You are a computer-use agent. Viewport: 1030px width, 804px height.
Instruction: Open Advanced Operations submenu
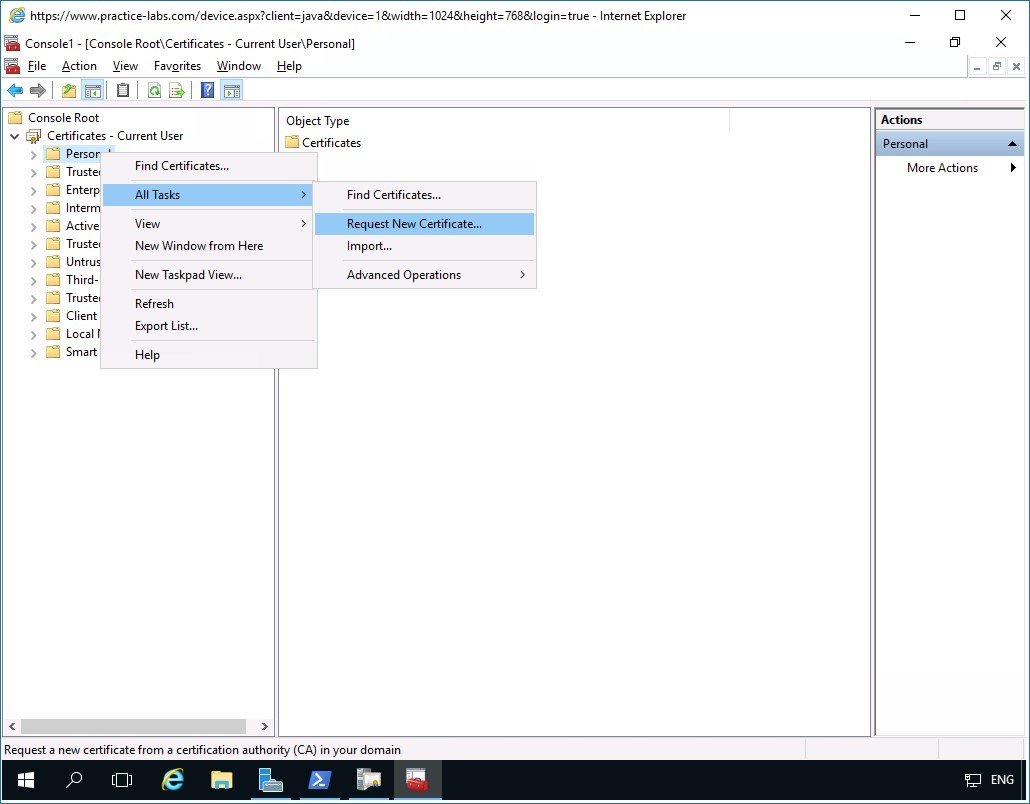(424, 275)
